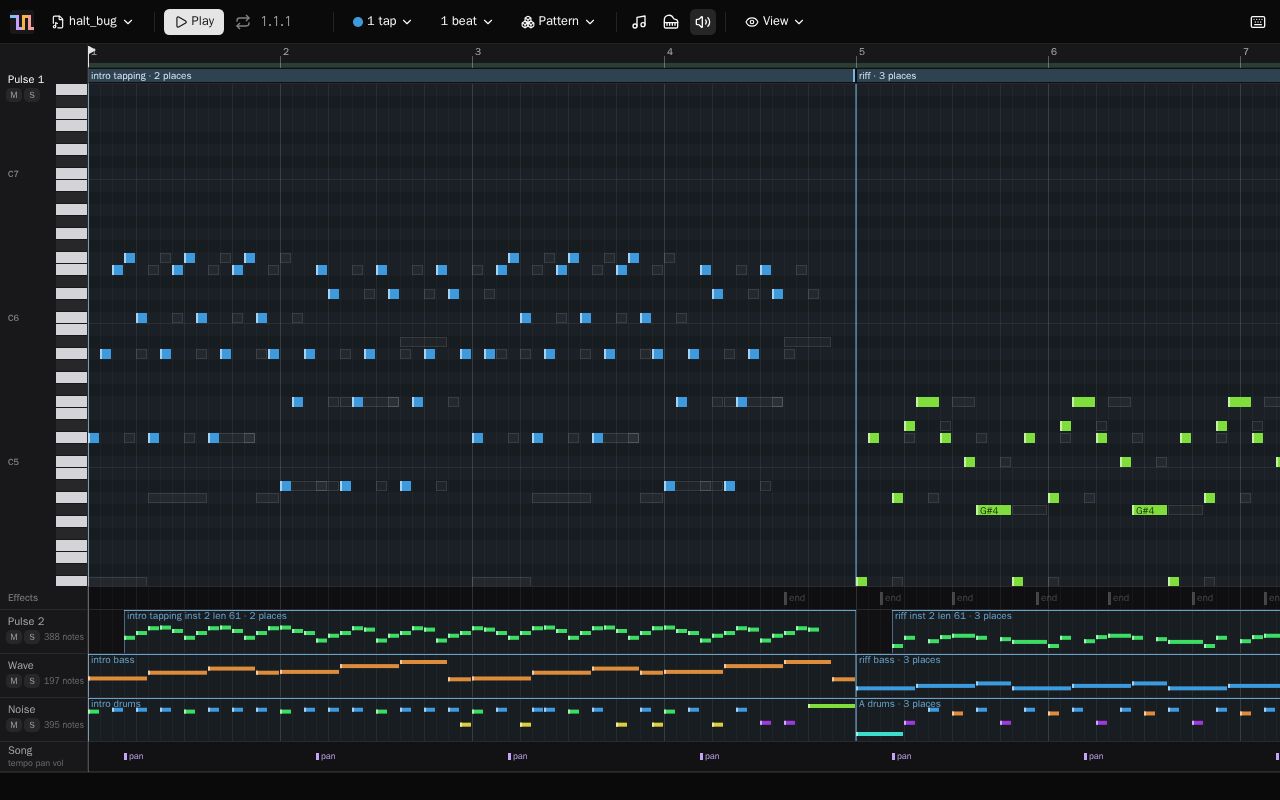Mute the Noise track
This screenshot has width=1280, height=800.
tap(14, 725)
